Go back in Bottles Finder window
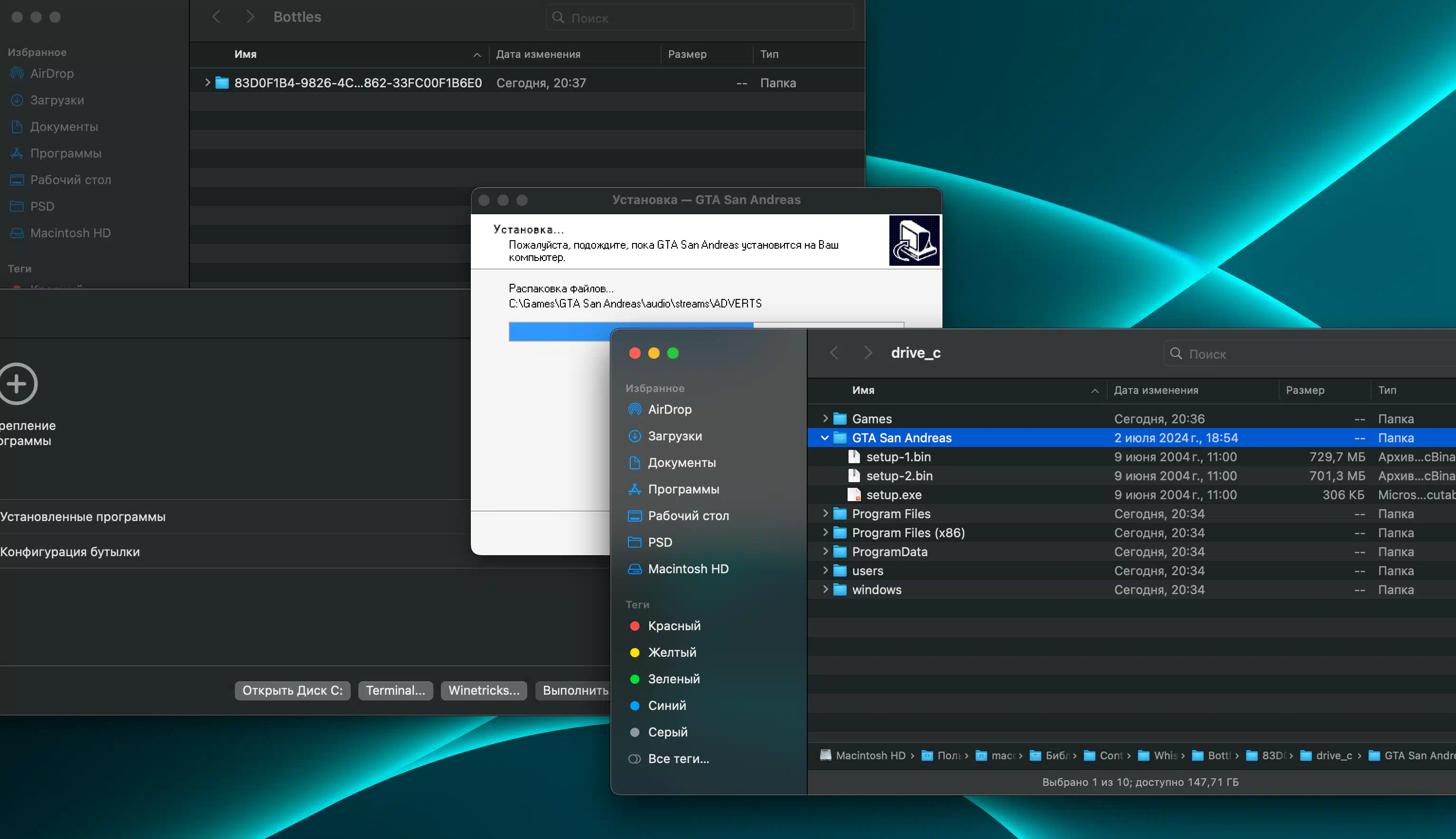Screen dimensions: 1456x839 pos(216,17)
